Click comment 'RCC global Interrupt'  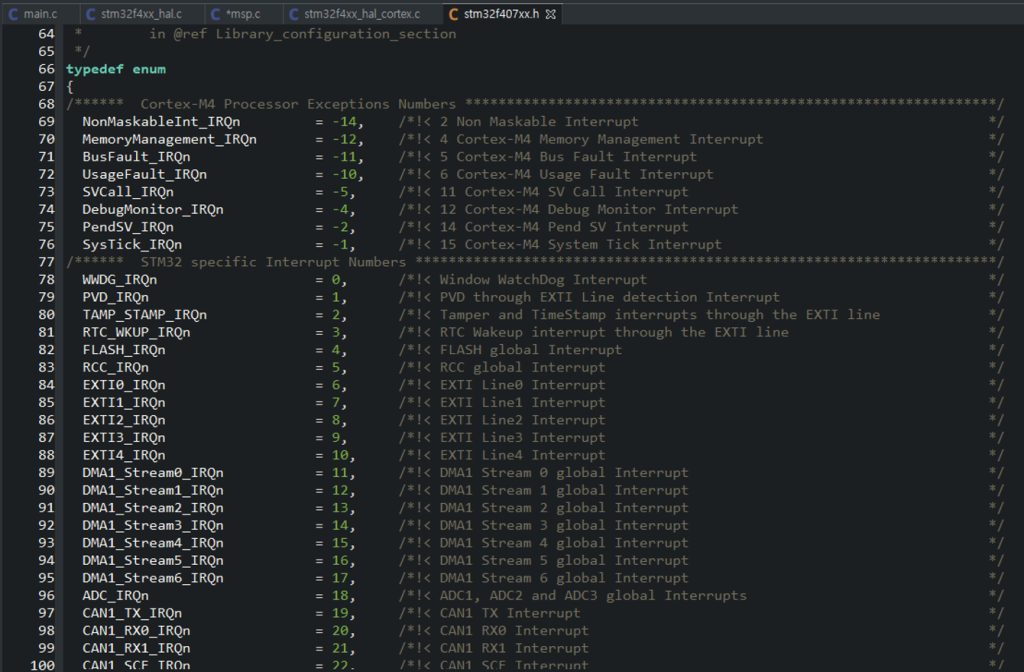click(522, 367)
